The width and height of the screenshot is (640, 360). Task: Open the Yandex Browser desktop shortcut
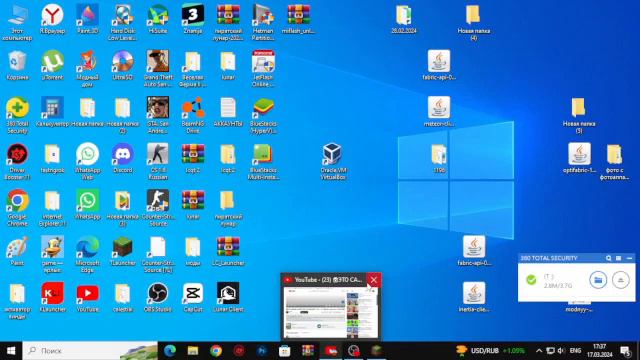coord(52,21)
